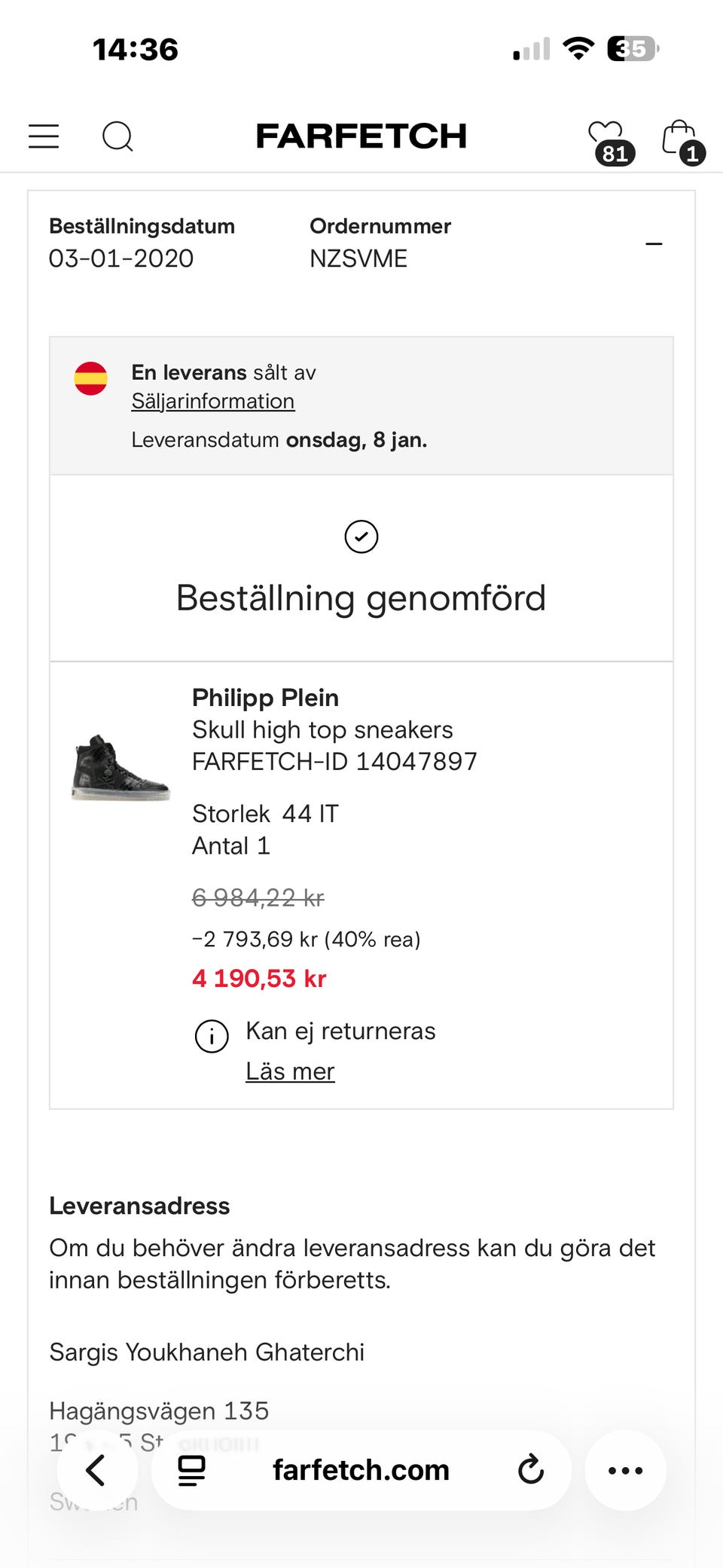
Task: Tap the farfetch.com address bar
Action: click(361, 1470)
